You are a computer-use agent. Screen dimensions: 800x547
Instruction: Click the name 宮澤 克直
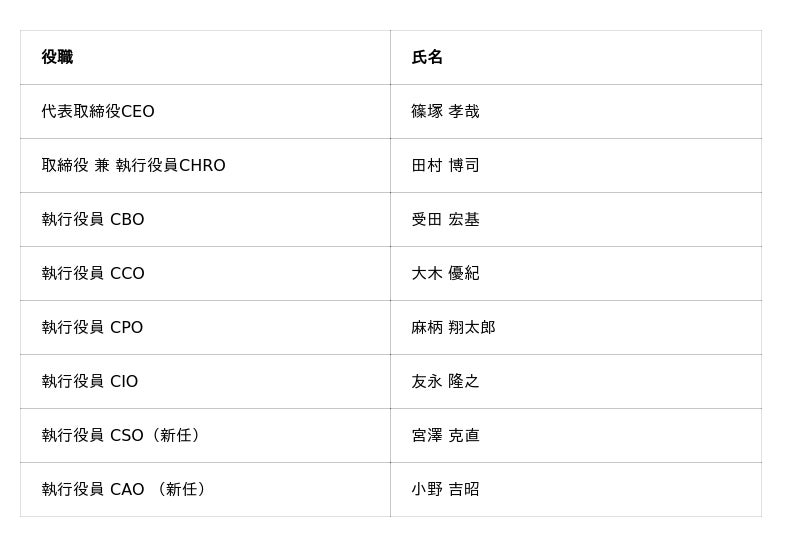click(x=445, y=436)
